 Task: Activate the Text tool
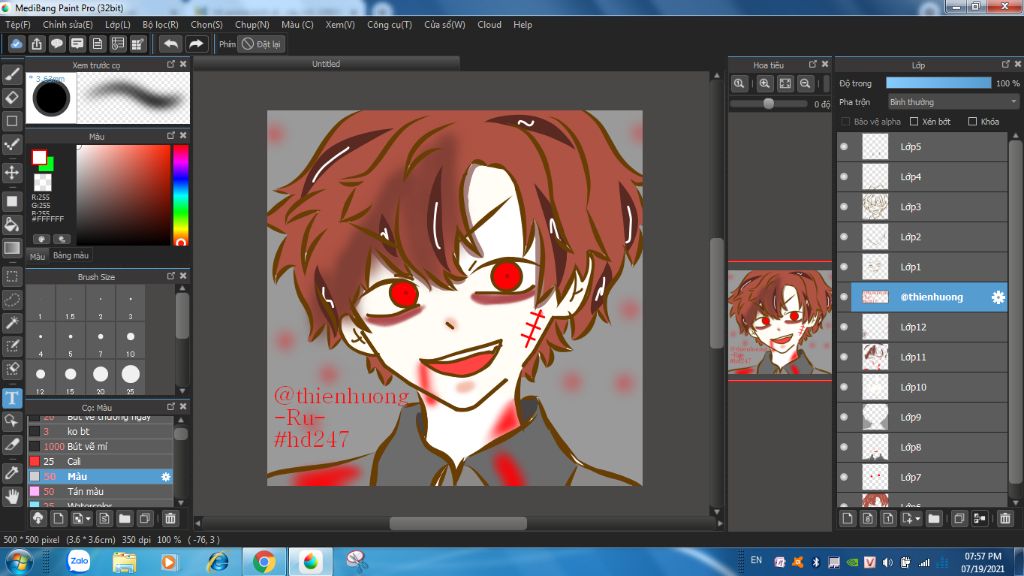(x=12, y=398)
